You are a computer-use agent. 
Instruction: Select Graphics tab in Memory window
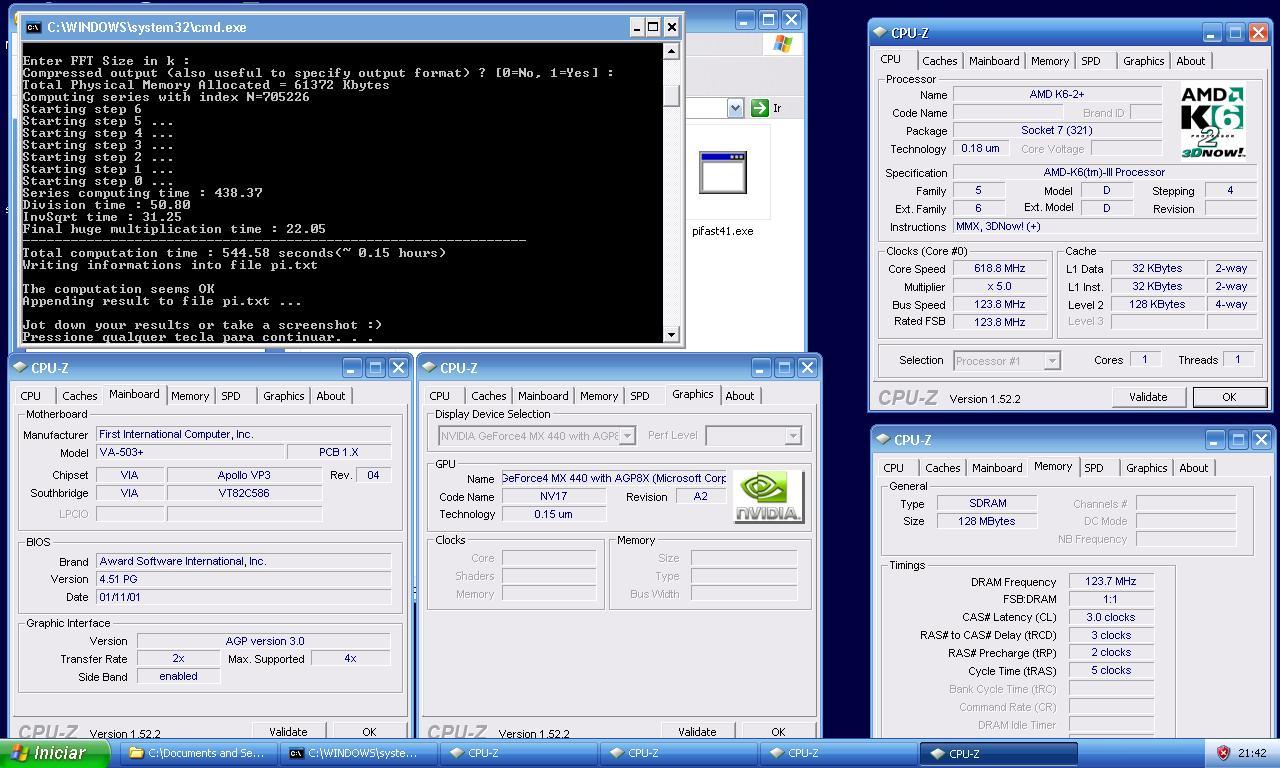pos(1146,468)
